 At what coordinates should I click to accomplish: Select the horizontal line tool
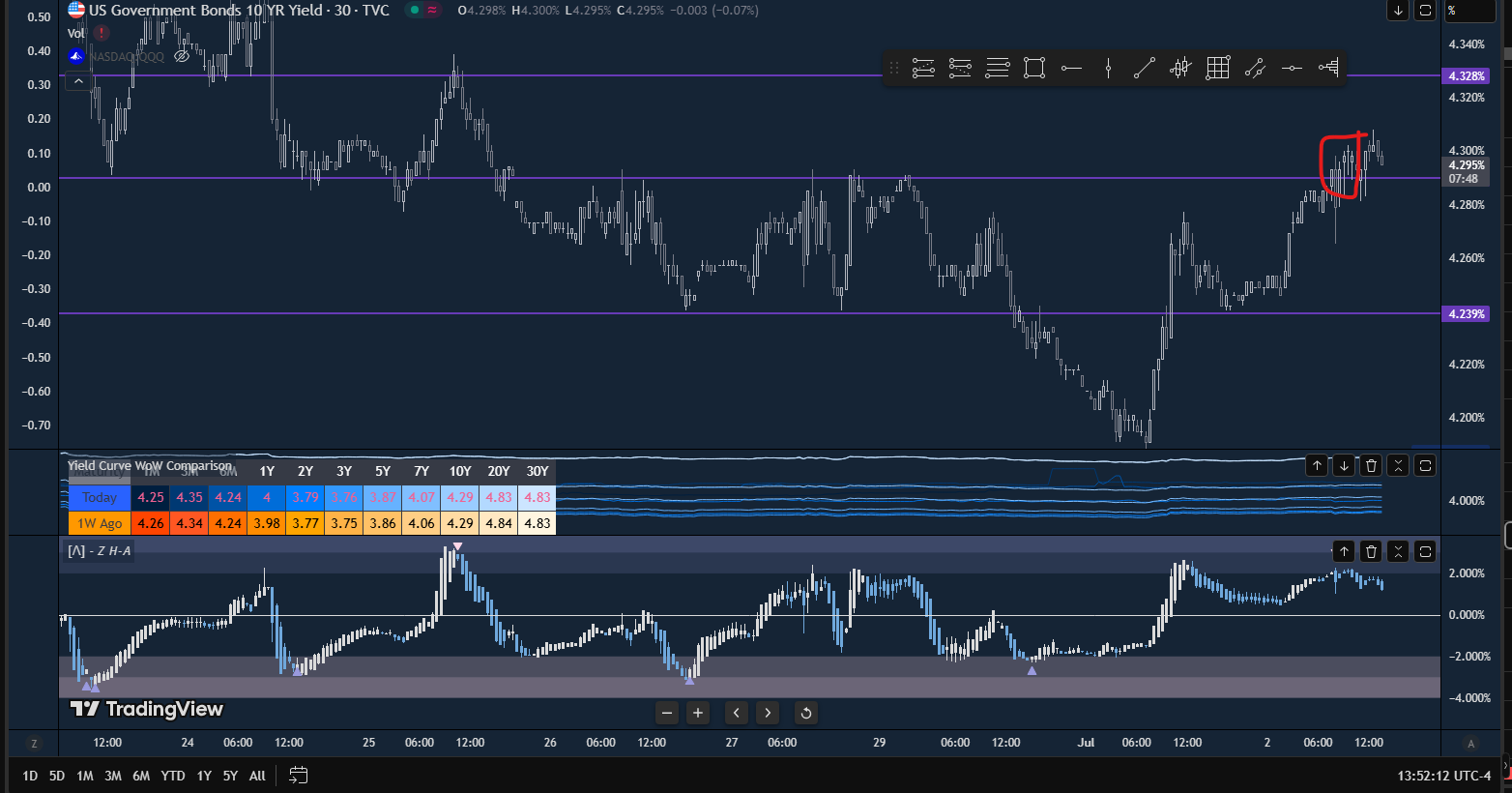pos(1292,68)
